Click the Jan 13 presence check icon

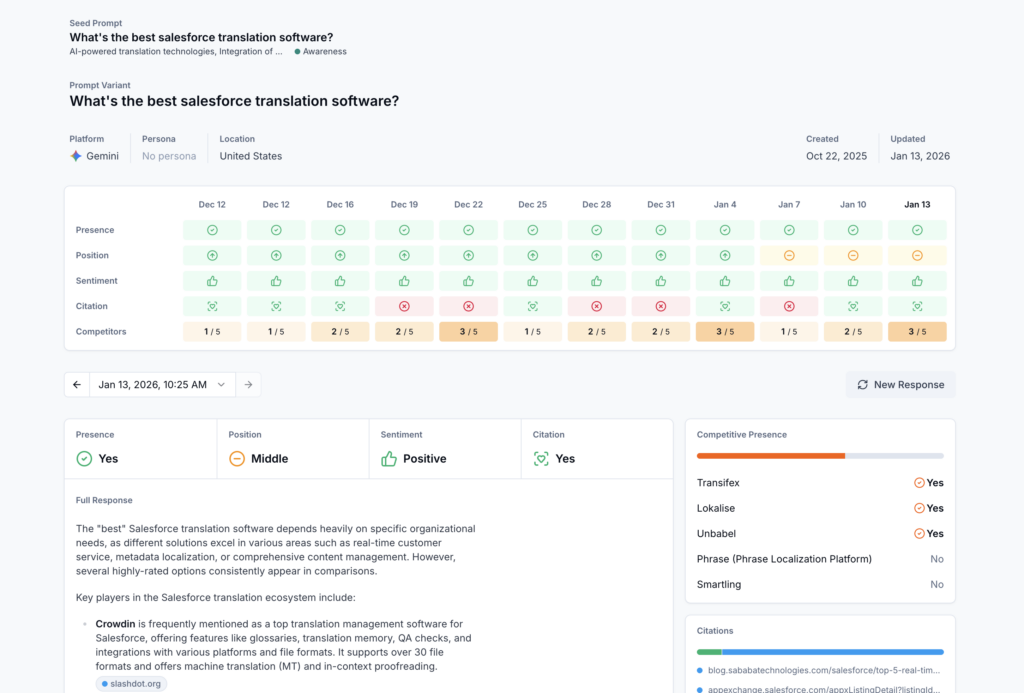(917, 230)
